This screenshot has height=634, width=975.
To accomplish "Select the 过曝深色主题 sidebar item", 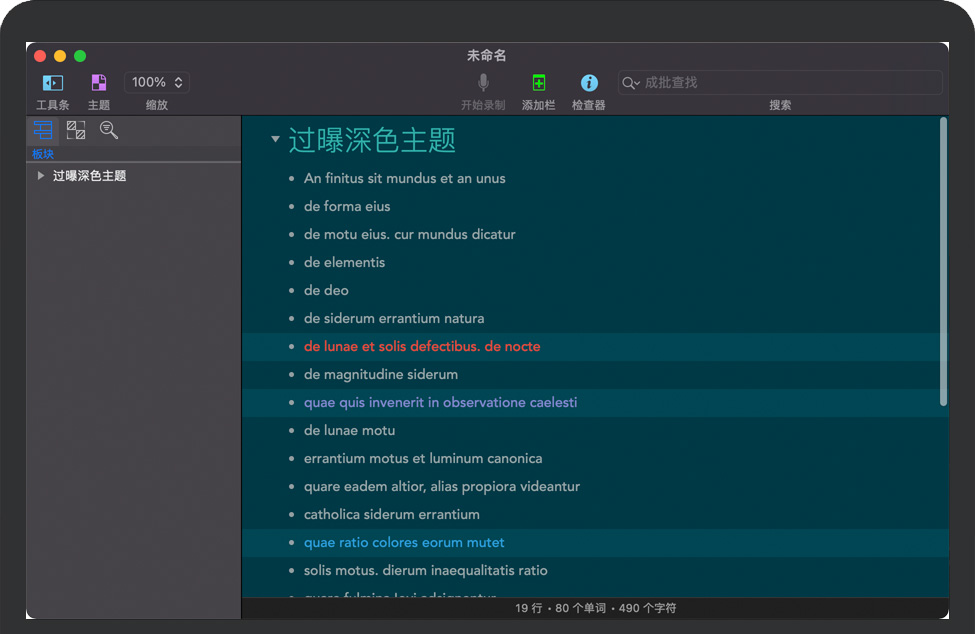I will click(89, 176).
